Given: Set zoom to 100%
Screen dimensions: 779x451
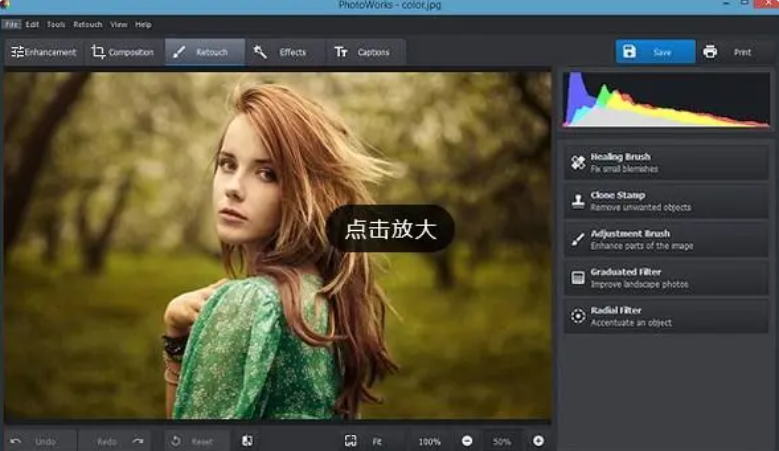Looking at the screenshot, I should click(429, 441).
